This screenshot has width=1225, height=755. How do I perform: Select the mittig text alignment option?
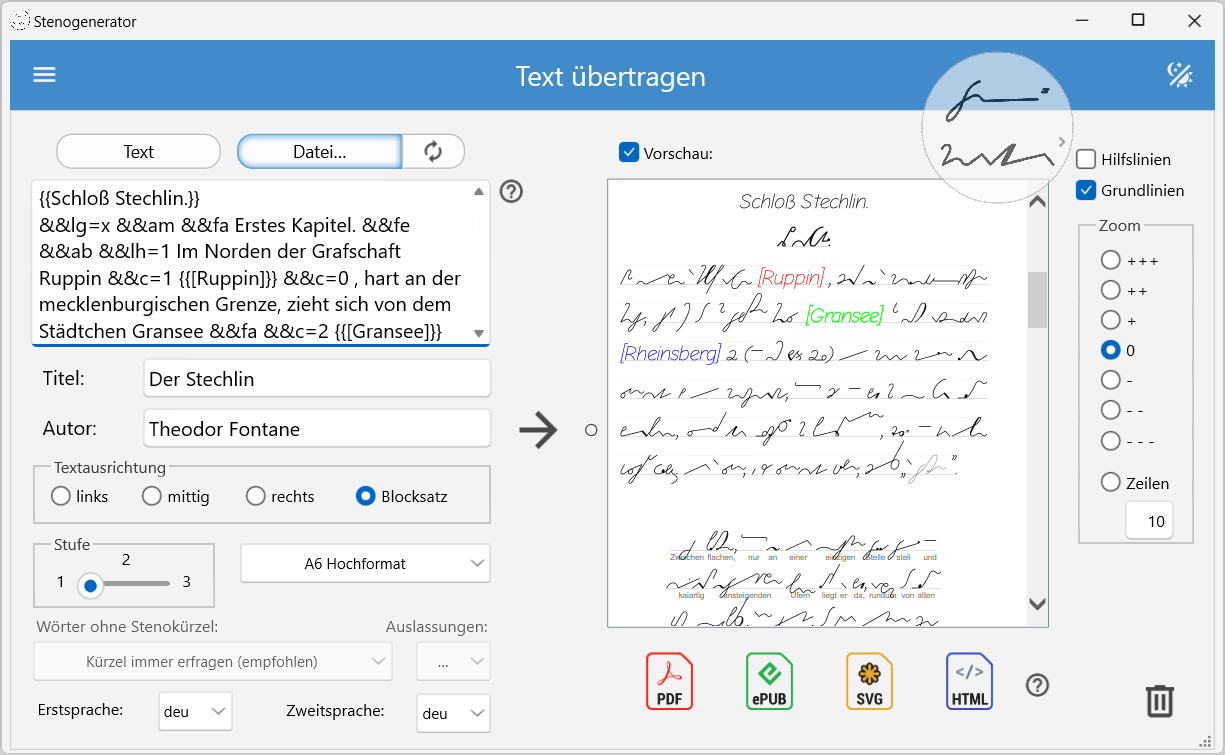pyautogui.click(x=152, y=496)
